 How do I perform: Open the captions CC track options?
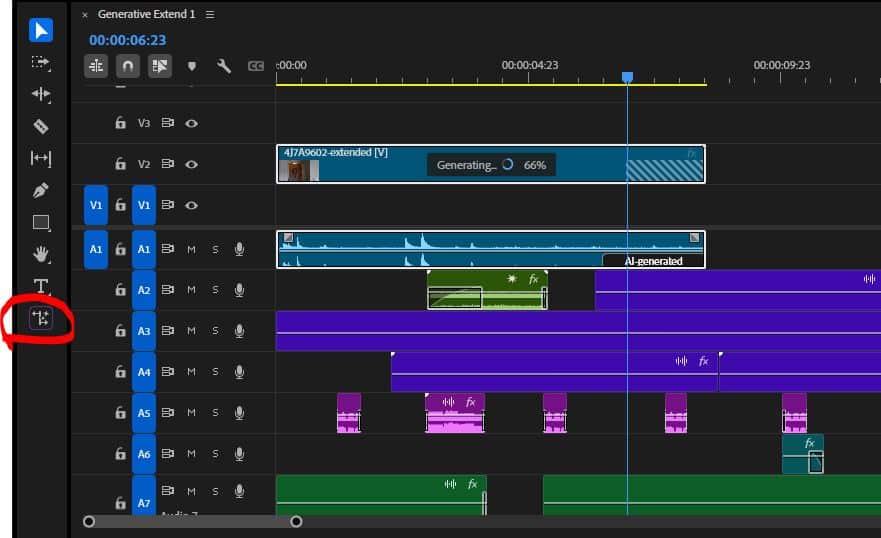point(256,66)
